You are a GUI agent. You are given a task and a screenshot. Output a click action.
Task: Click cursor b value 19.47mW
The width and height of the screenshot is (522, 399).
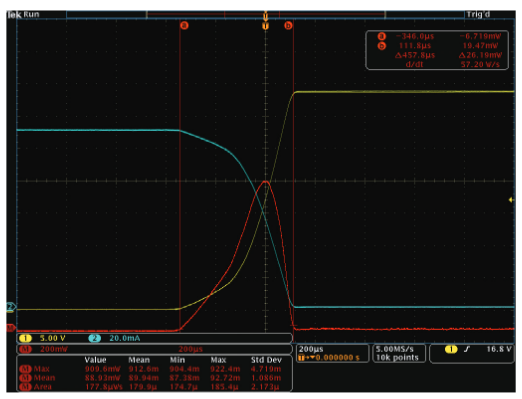point(480,46)
